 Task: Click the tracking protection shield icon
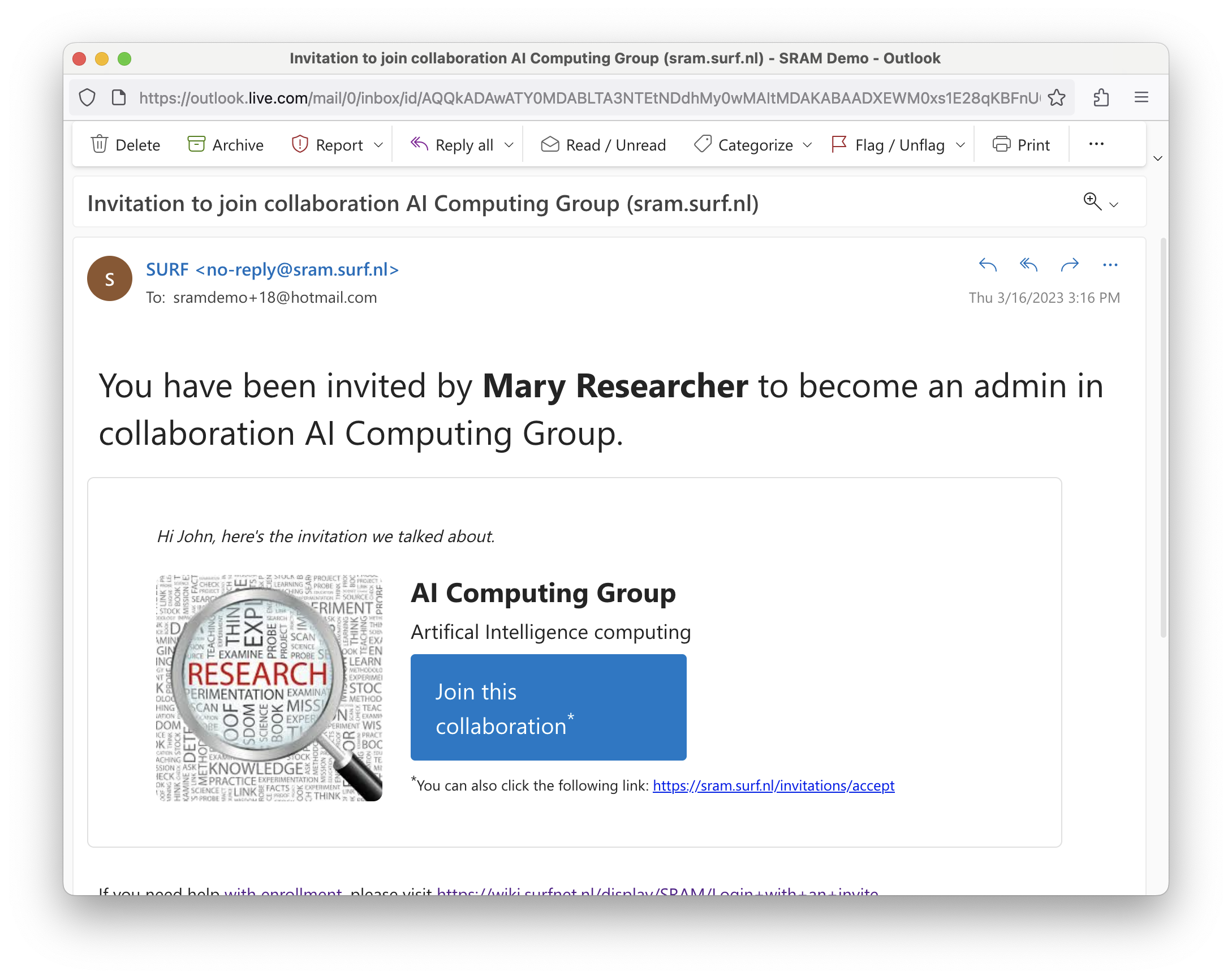tap(87, 98)
